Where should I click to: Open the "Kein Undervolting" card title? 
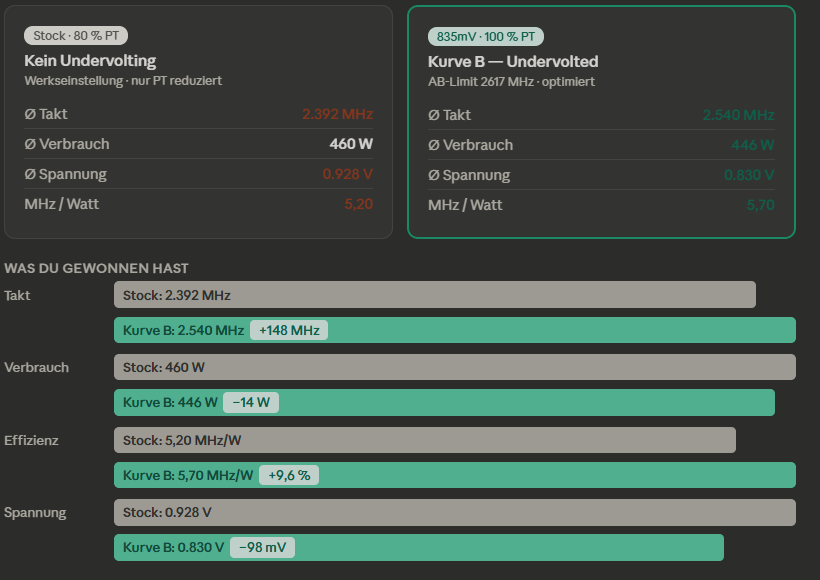point(90,61)
